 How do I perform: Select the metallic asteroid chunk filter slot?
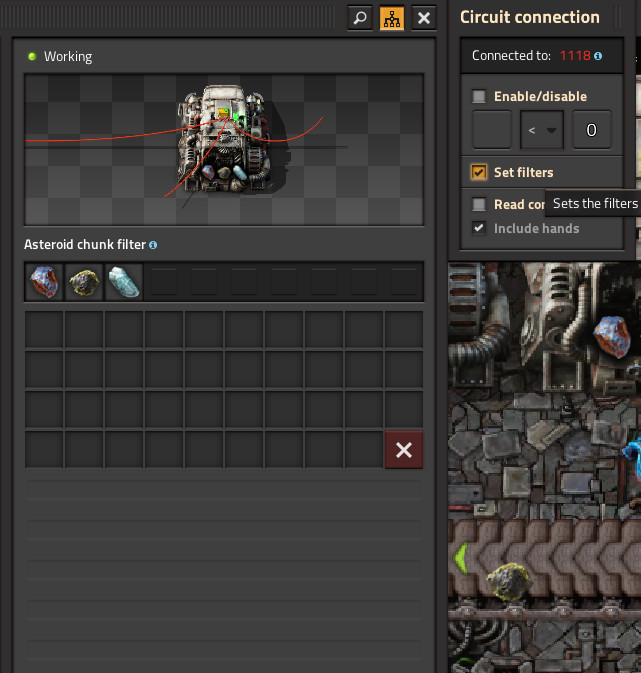tap(44, 282)
